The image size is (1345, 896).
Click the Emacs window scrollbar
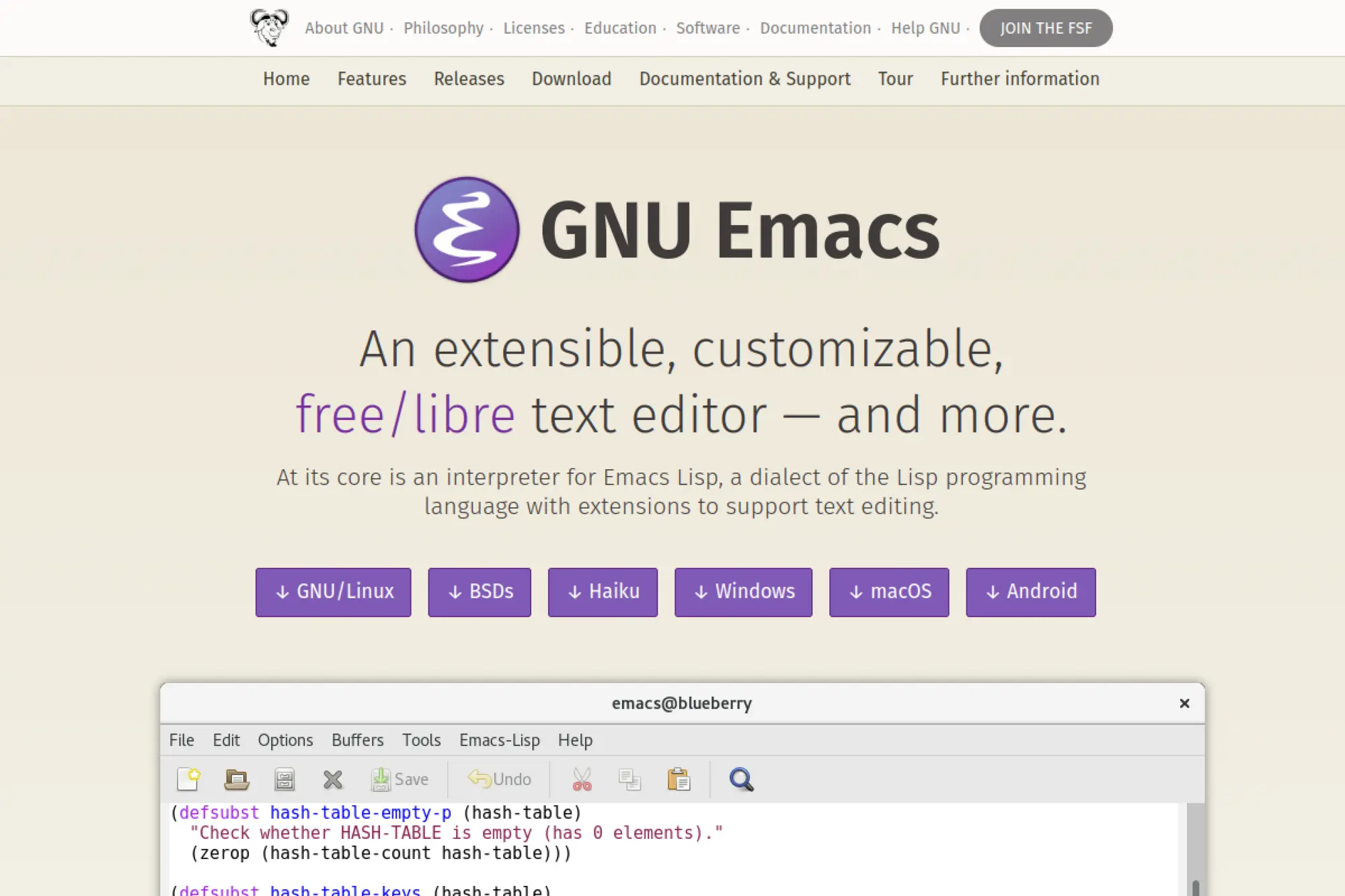1195,881
